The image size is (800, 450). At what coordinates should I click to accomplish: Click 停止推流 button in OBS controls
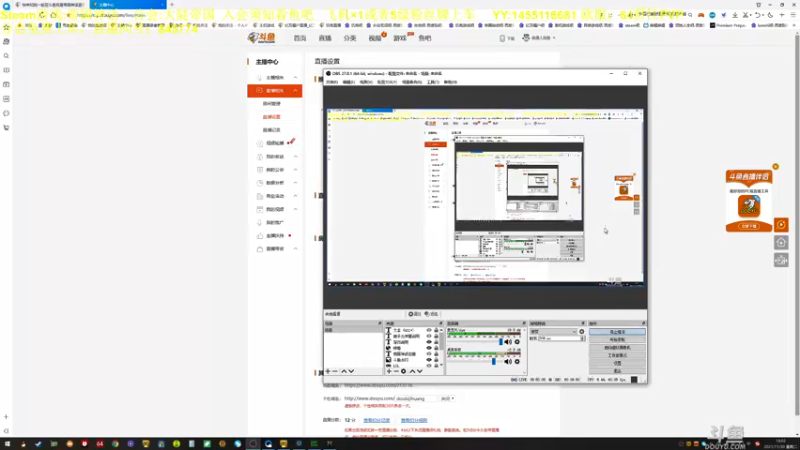617,332
